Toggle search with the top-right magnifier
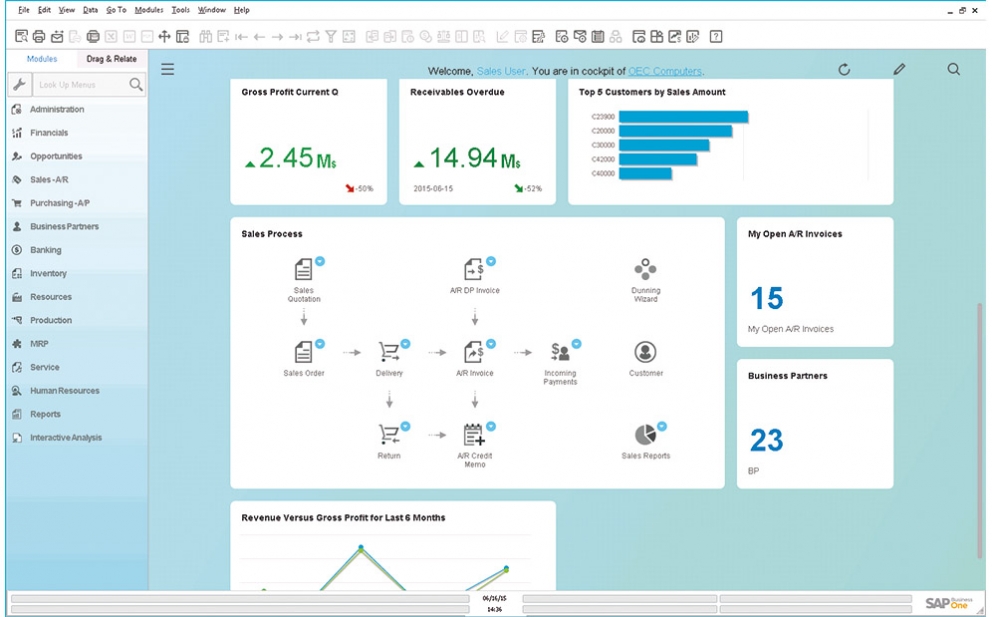Viewport: 992px width, 617px height. pyautogui.click(x=953, y=69)
